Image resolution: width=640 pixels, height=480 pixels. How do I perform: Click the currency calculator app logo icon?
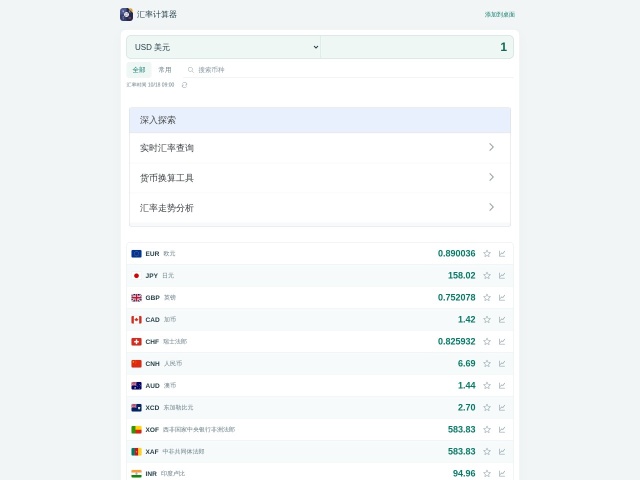[126, 14]
